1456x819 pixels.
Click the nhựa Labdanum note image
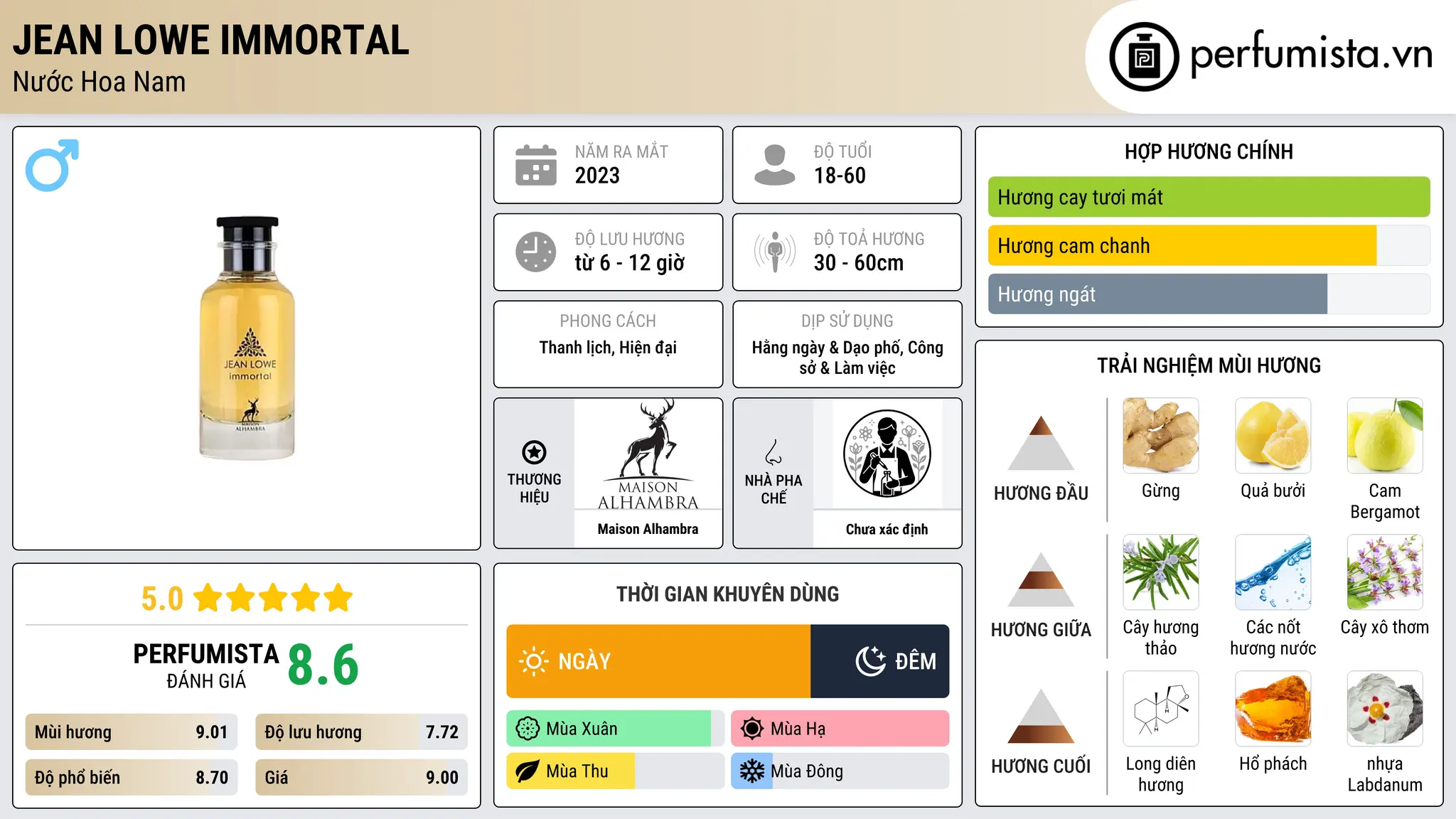click(1385, 709)
